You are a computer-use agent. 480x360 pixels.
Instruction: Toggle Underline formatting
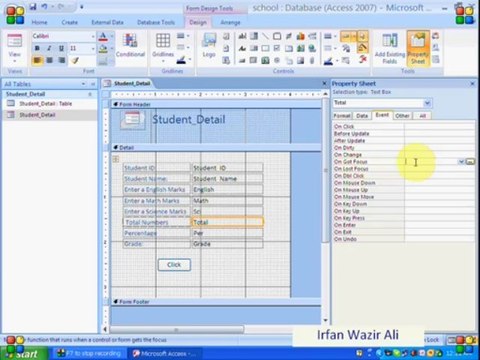click(x=62, y=48)
